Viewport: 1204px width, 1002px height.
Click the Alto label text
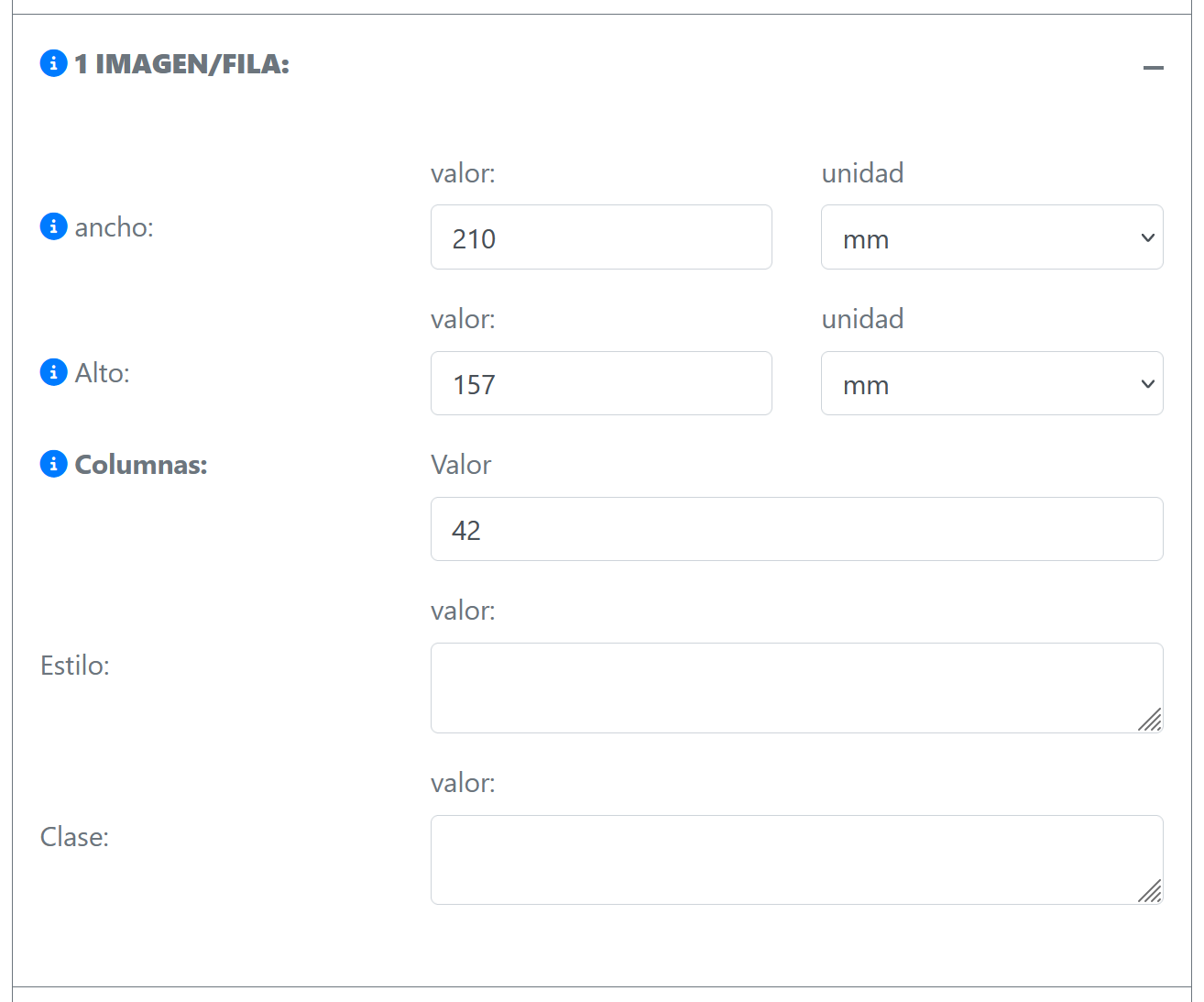(x=103, y=373)
